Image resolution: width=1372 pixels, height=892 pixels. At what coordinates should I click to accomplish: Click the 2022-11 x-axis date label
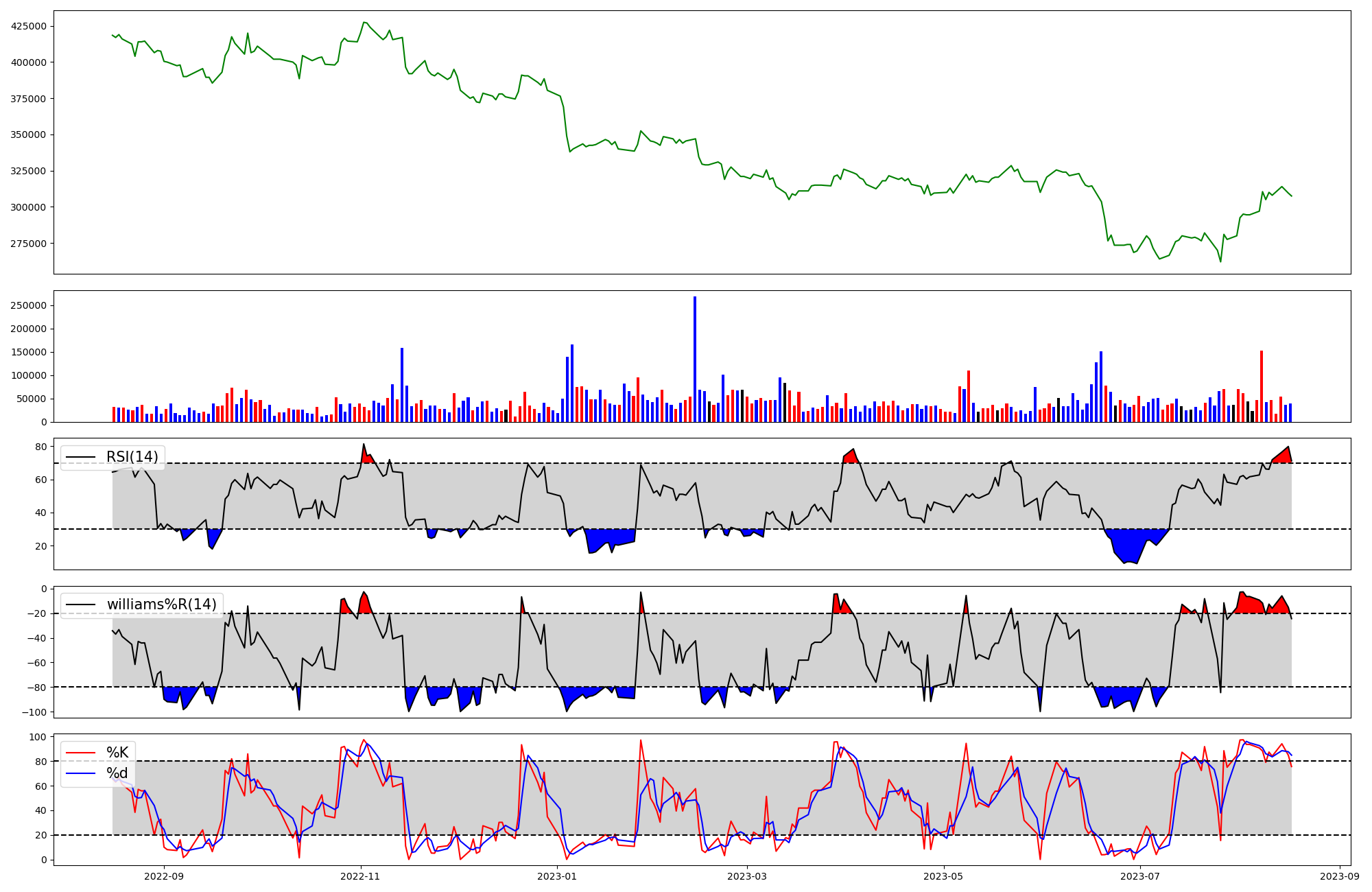pos(361,876)
